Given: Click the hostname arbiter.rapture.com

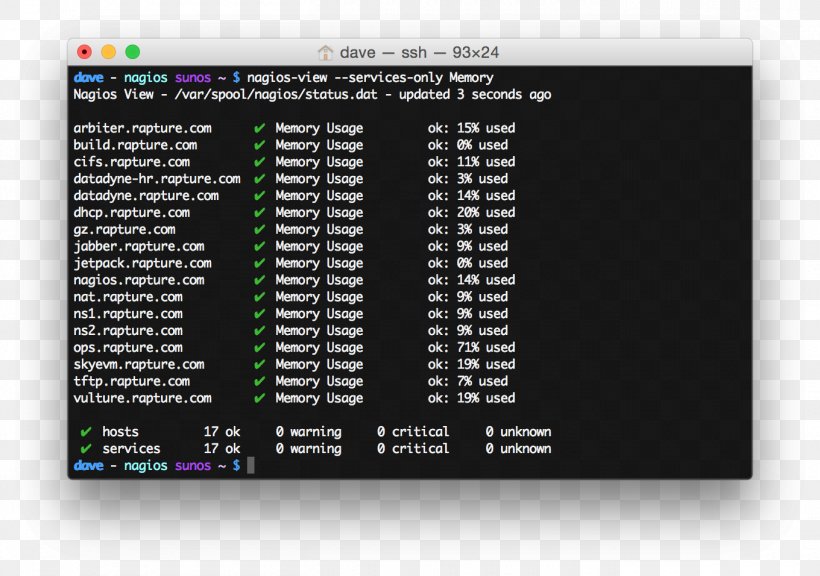Looking at the screenshot, I should click(142, 128).
